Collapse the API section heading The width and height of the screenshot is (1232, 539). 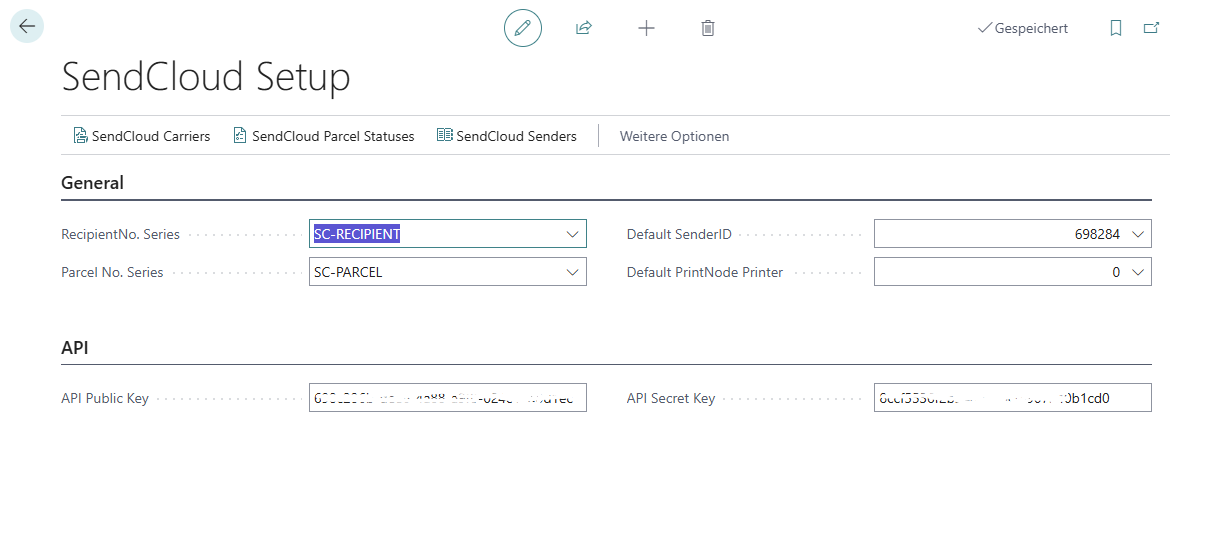75,347
